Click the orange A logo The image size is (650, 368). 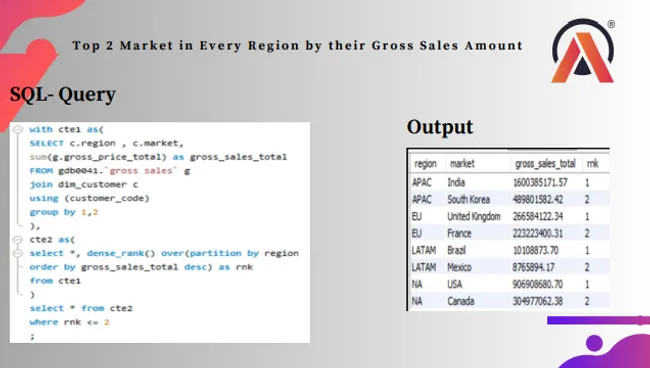582,51
